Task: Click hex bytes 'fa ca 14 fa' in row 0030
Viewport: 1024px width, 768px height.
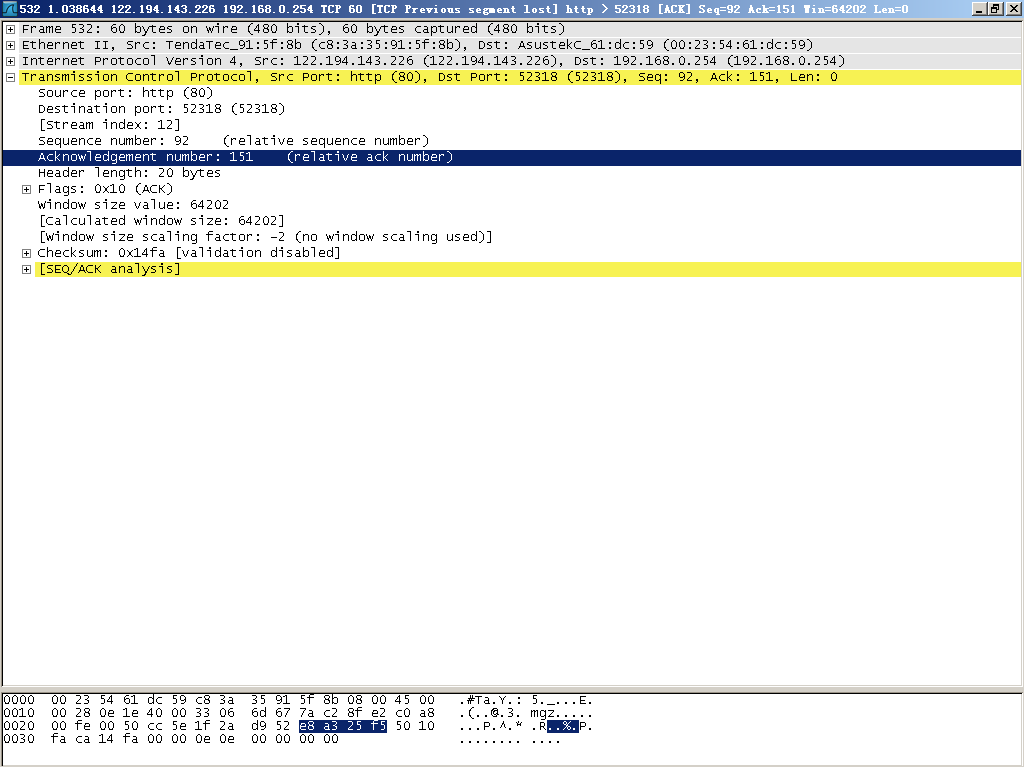Action: tap(95, 740)
